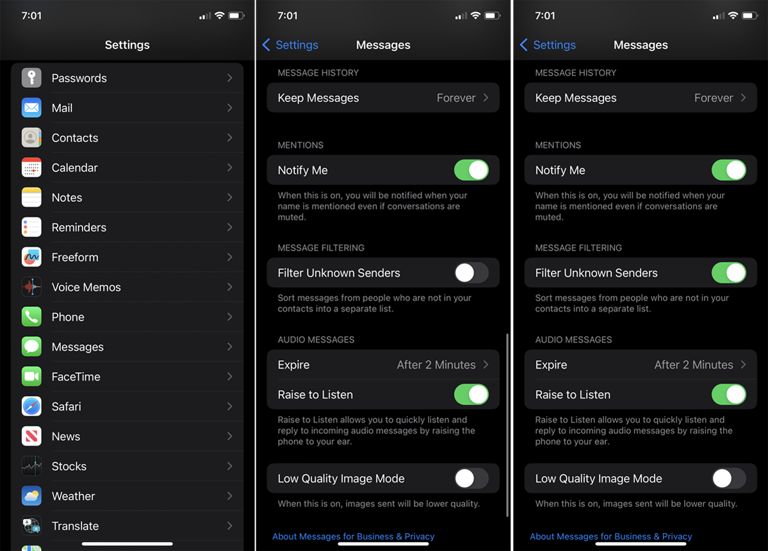768x551 pixels.
Task: Tap the Mail envelope icon
Action: click(x=31, y=108)
